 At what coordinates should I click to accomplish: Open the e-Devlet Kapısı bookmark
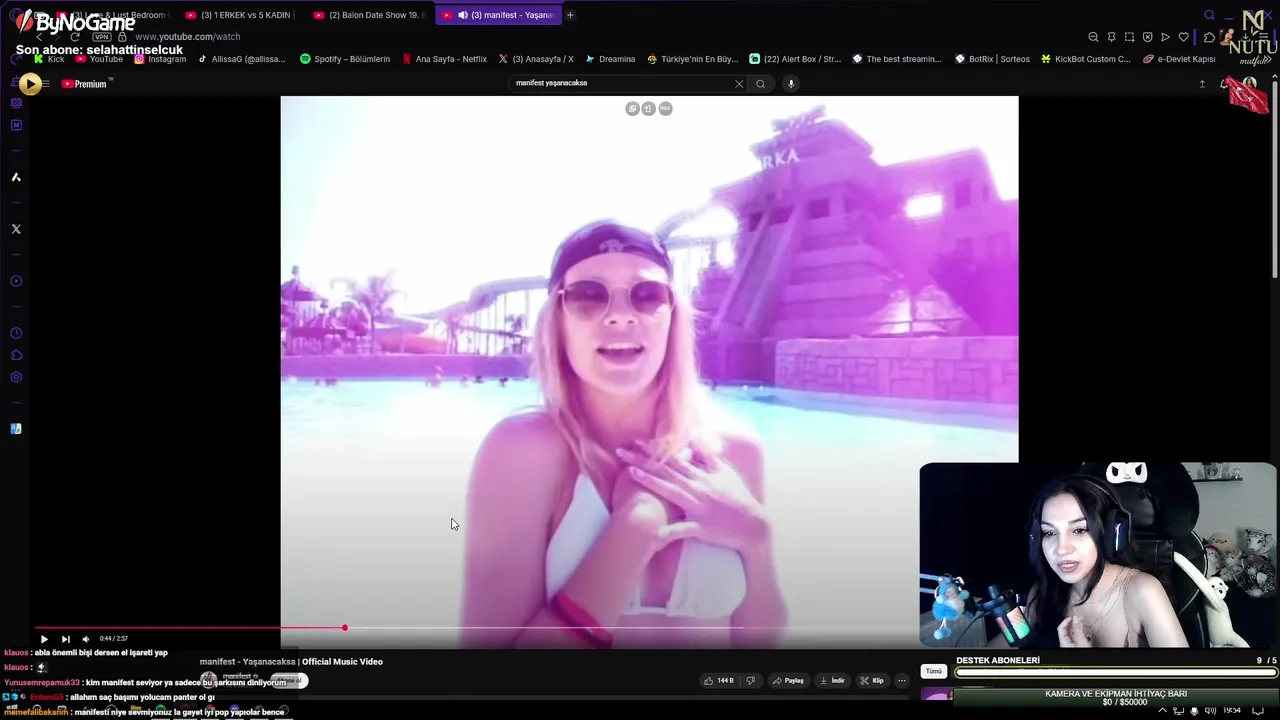pyautogui.click(x=1179, y=59)
